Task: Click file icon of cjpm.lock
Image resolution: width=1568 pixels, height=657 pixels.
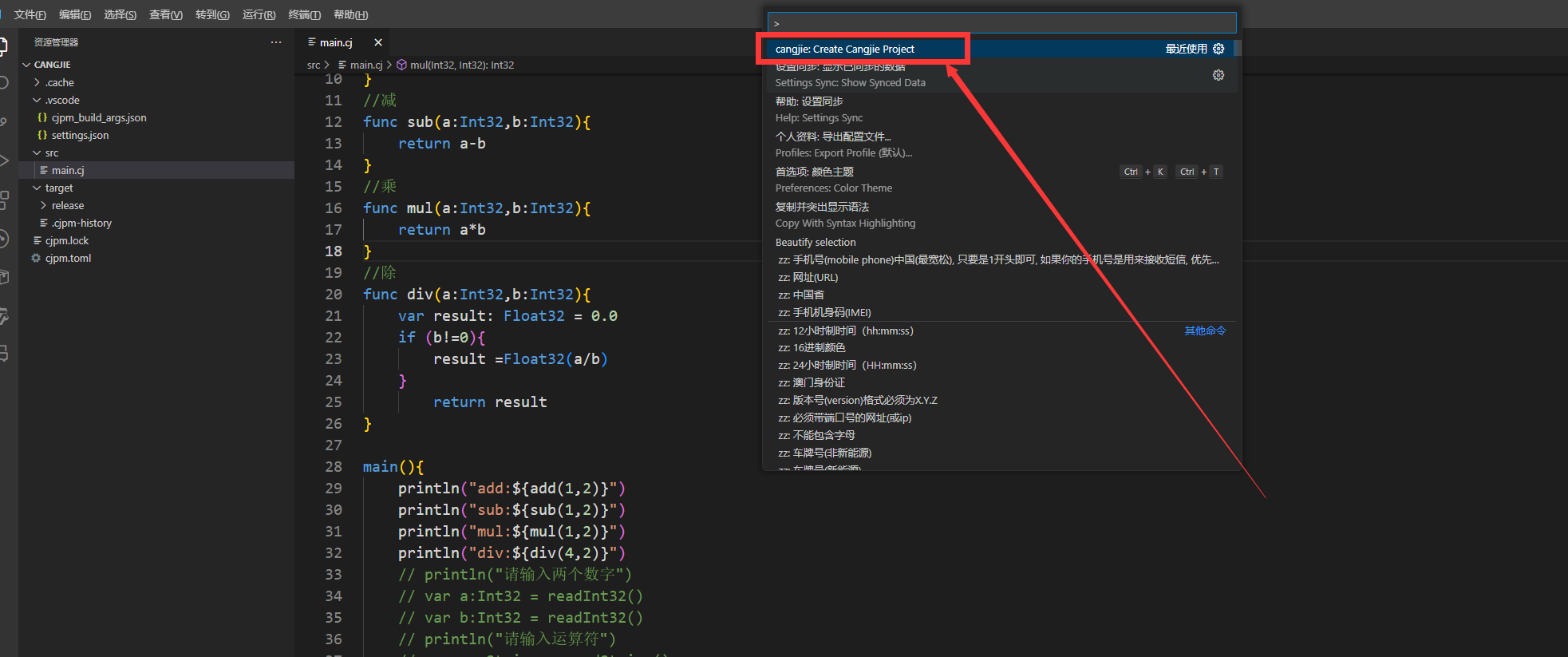Action: [x=37, y=240]
